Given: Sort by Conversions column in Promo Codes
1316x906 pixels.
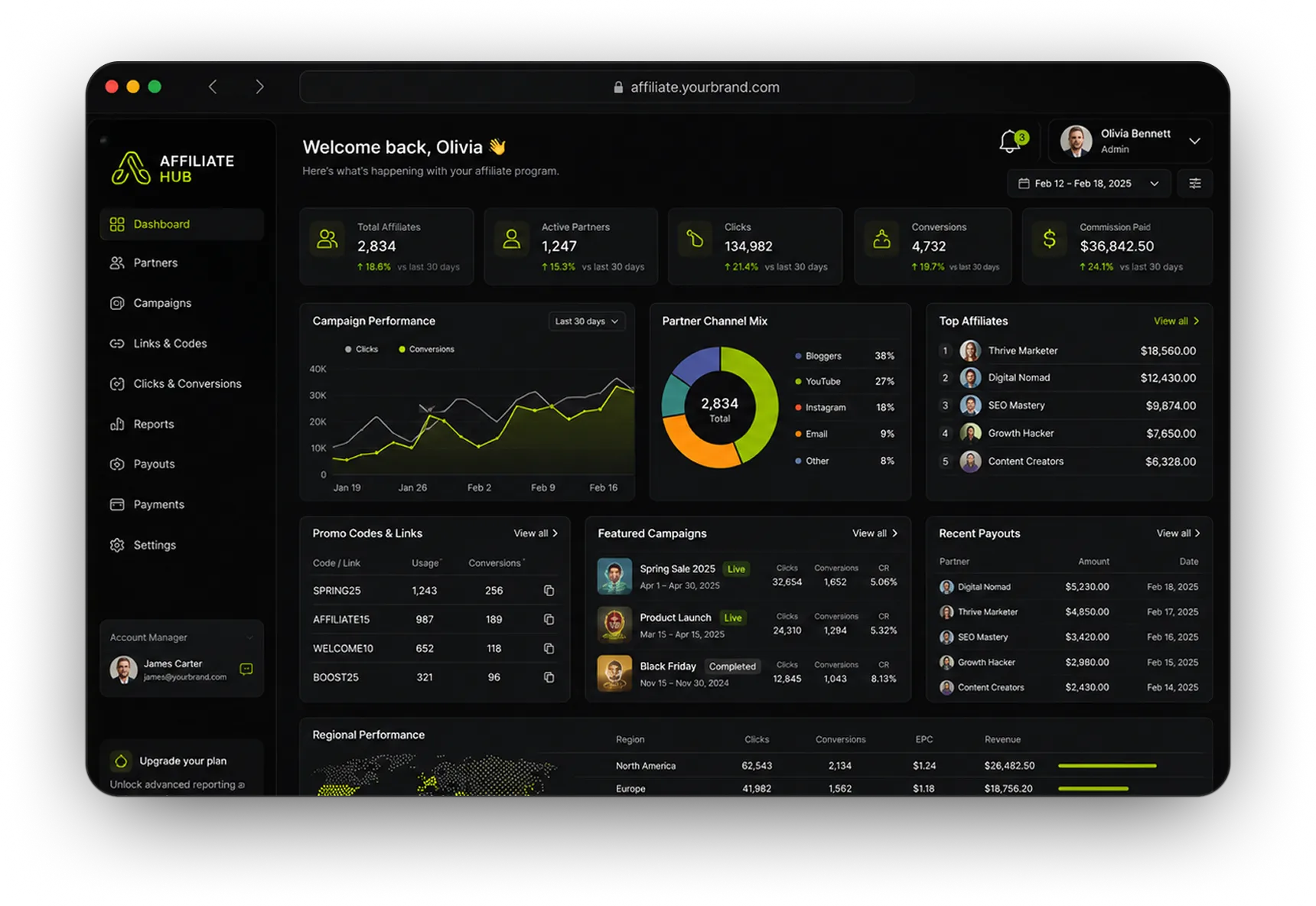Looking at the screenshot, I should point(497,563).
